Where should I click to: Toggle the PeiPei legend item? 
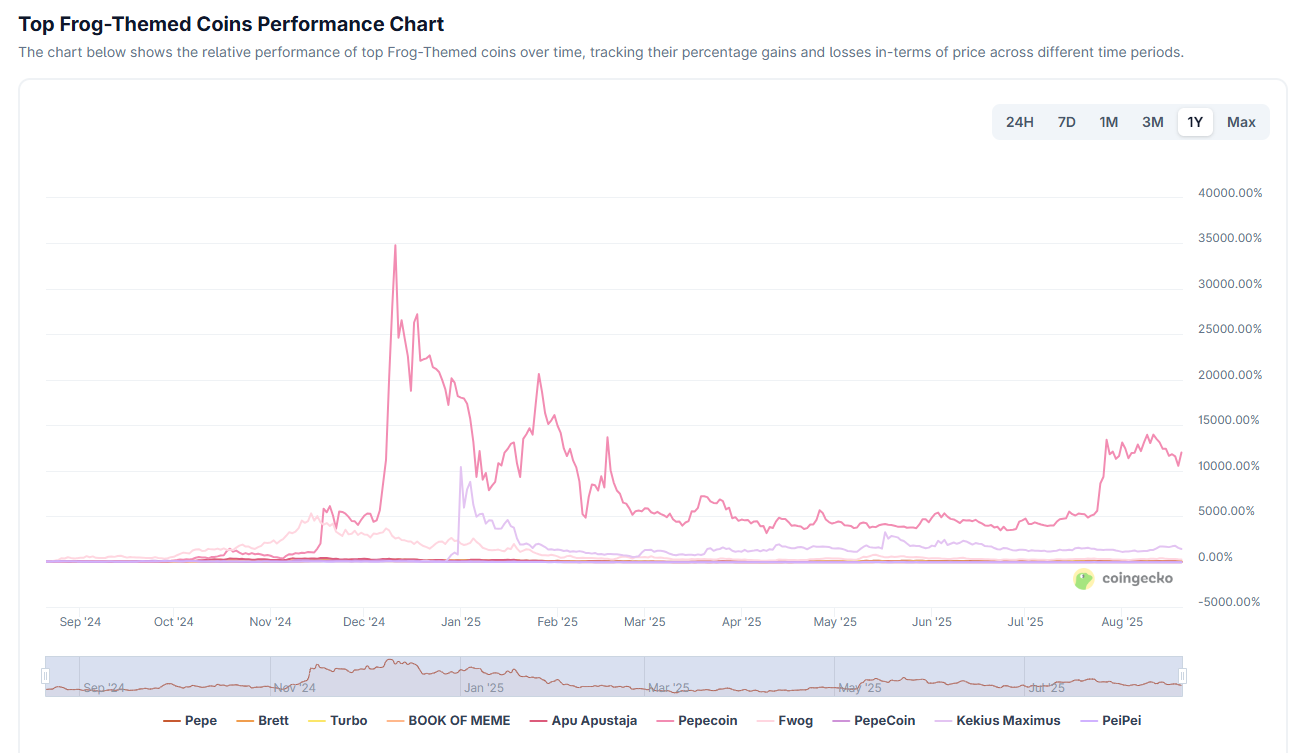[x=1110, y=720]
